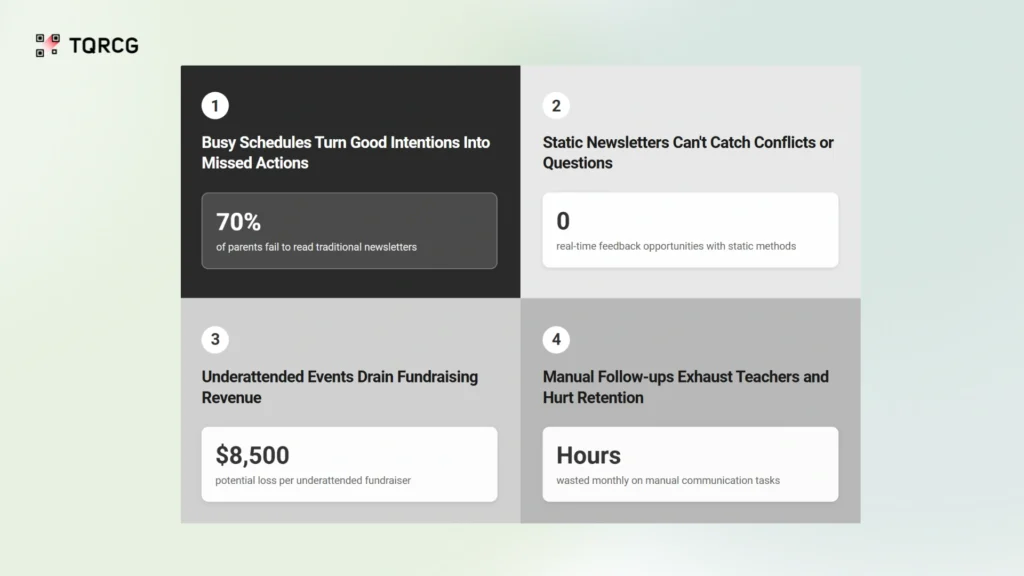Click the Manual Follow-ups heading

coord(685,387)
